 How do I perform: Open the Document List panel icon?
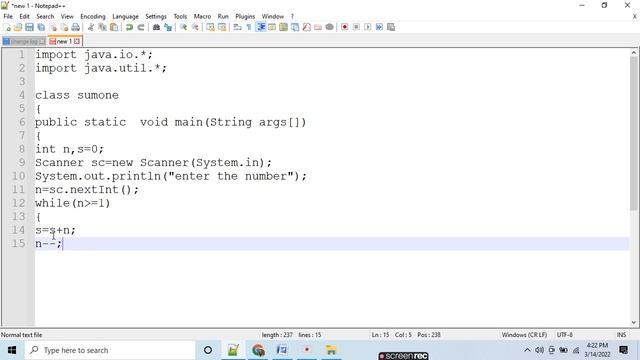pyautogui.click(x=295, y=27)
